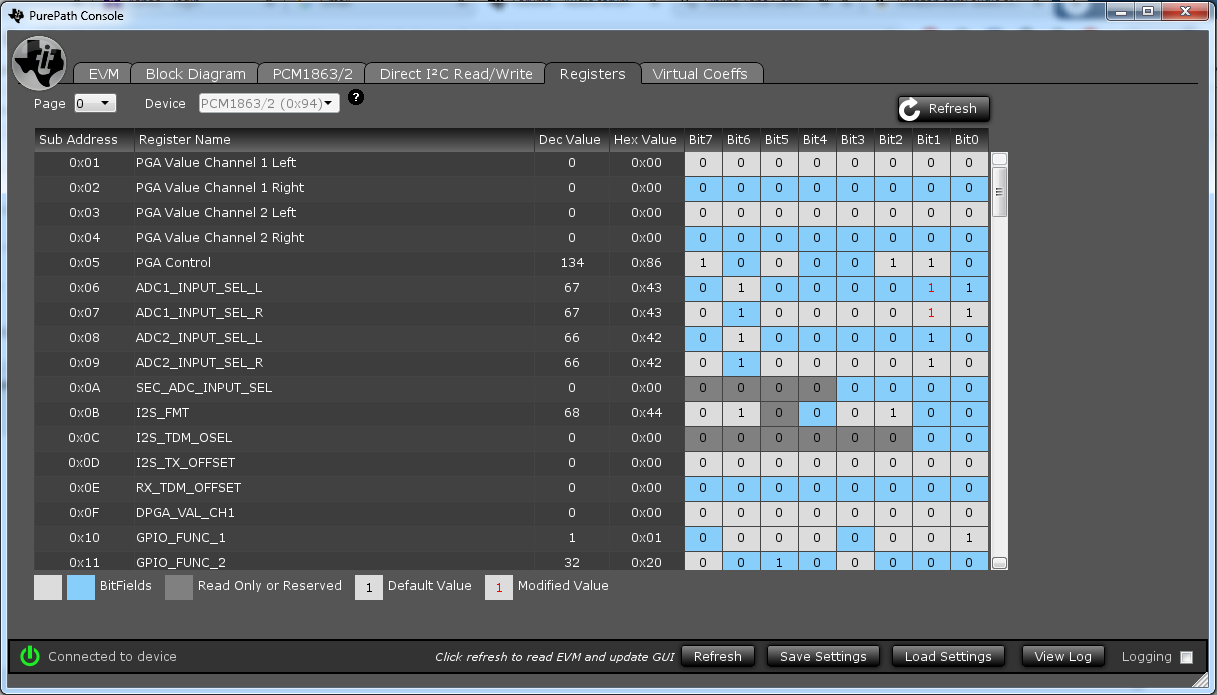Click the Modified Value legend swatch

[499, 587]
